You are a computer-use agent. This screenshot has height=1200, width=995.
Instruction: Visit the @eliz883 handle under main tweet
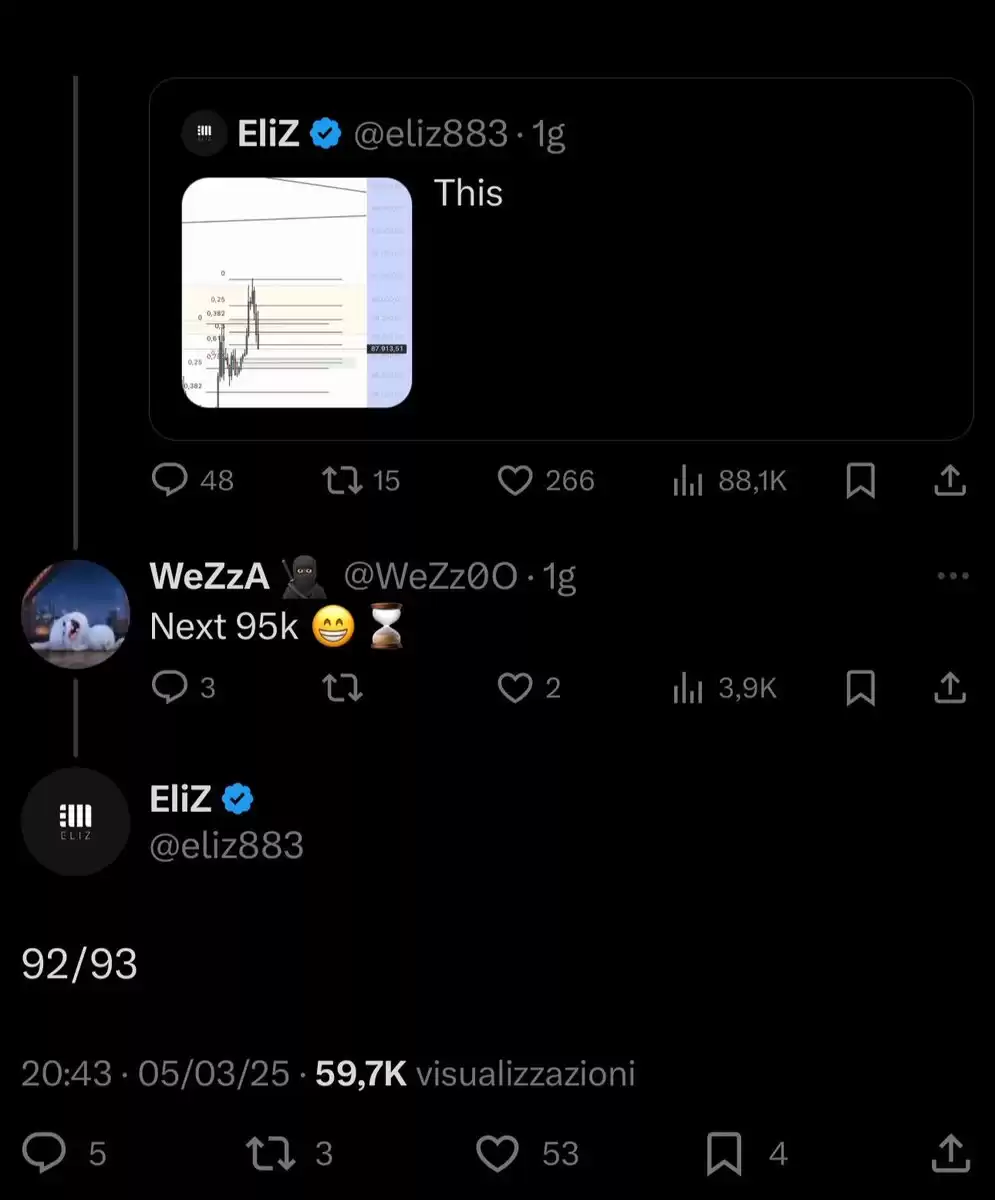click(x=227, y=846)
